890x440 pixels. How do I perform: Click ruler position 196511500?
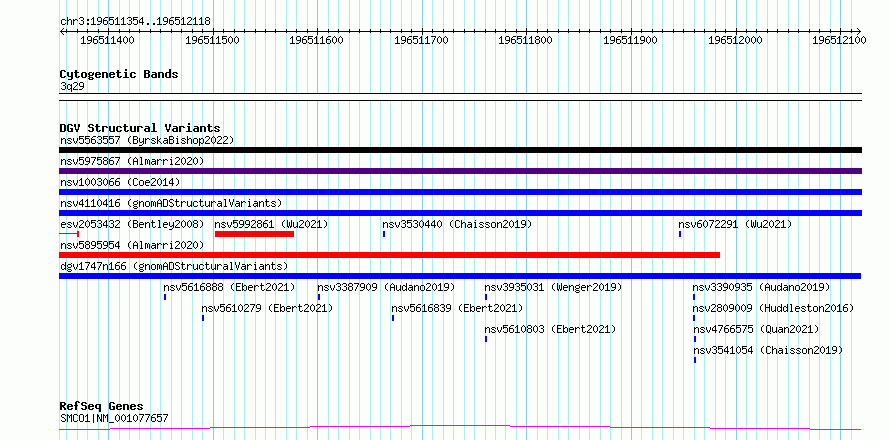[x=212, y=40]
